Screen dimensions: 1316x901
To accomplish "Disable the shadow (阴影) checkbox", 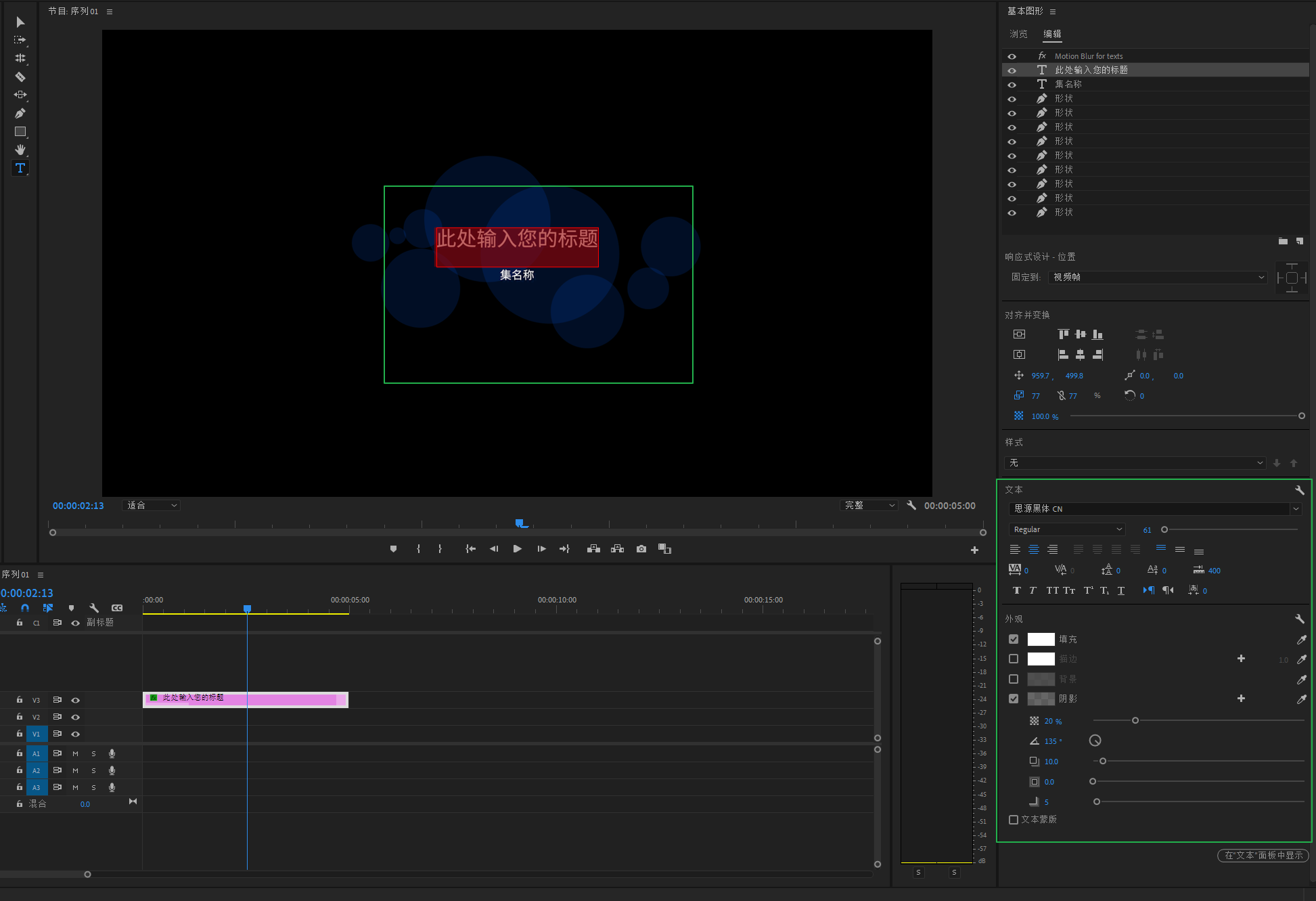I will point(1013,699).
